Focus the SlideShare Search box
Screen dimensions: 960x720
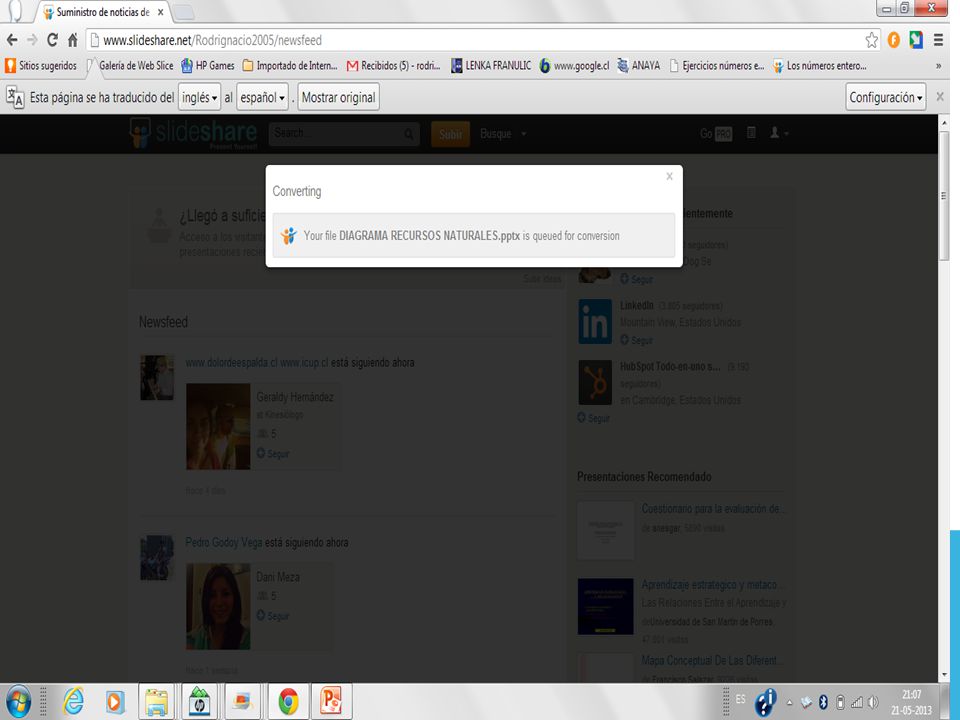pos(337,133)
